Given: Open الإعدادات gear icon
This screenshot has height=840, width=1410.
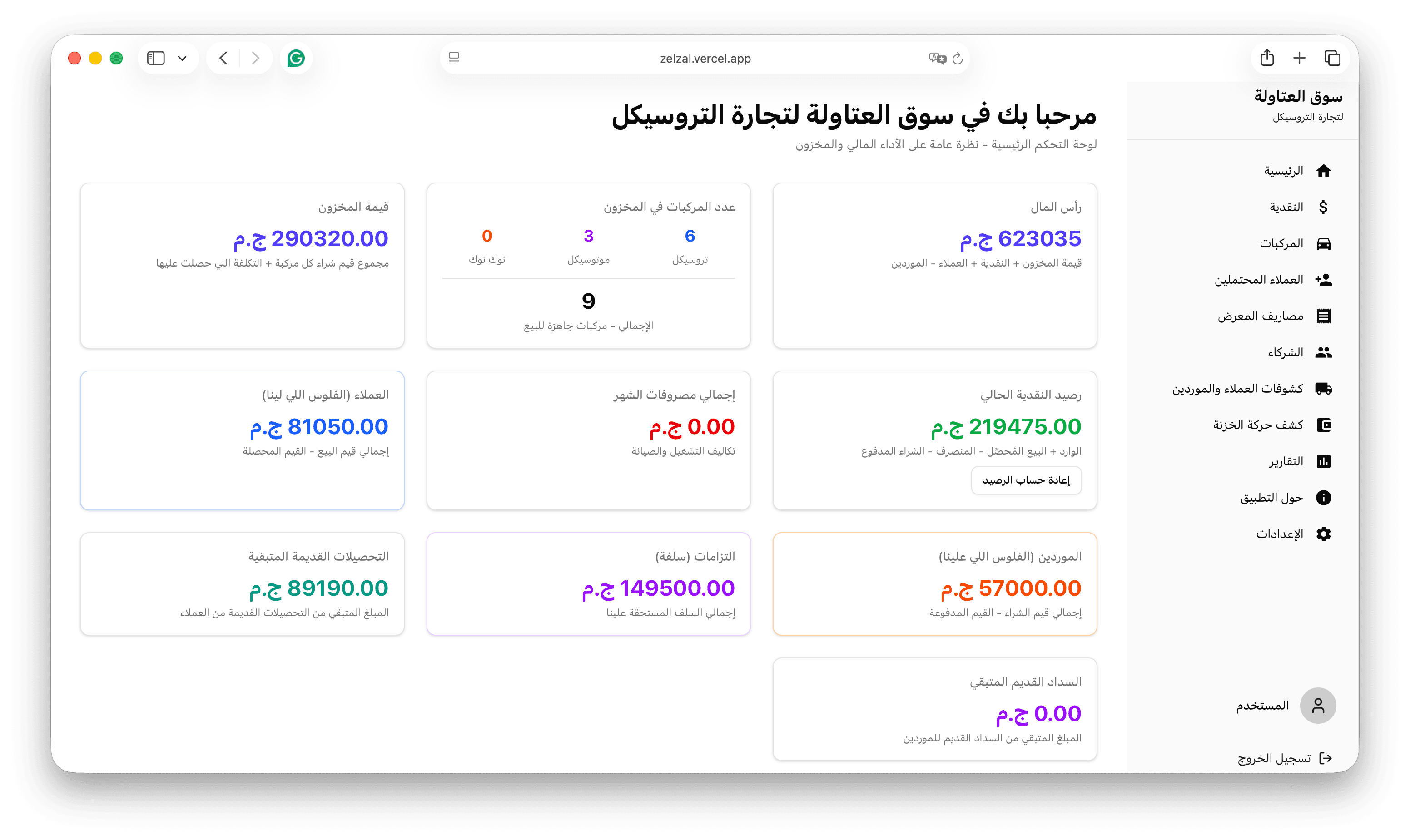Looking at the screenshot, I should pos(1324,533).
